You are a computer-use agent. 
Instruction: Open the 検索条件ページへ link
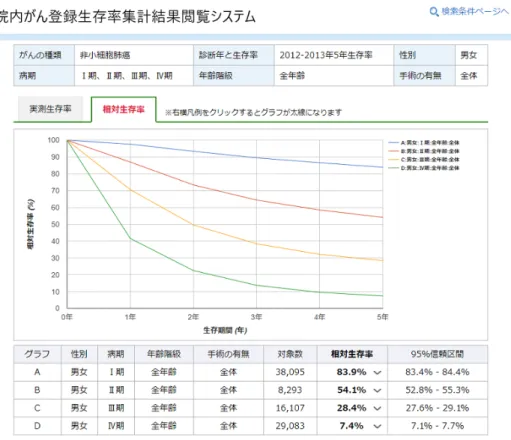pyautogui.click(x=475, y=11)
